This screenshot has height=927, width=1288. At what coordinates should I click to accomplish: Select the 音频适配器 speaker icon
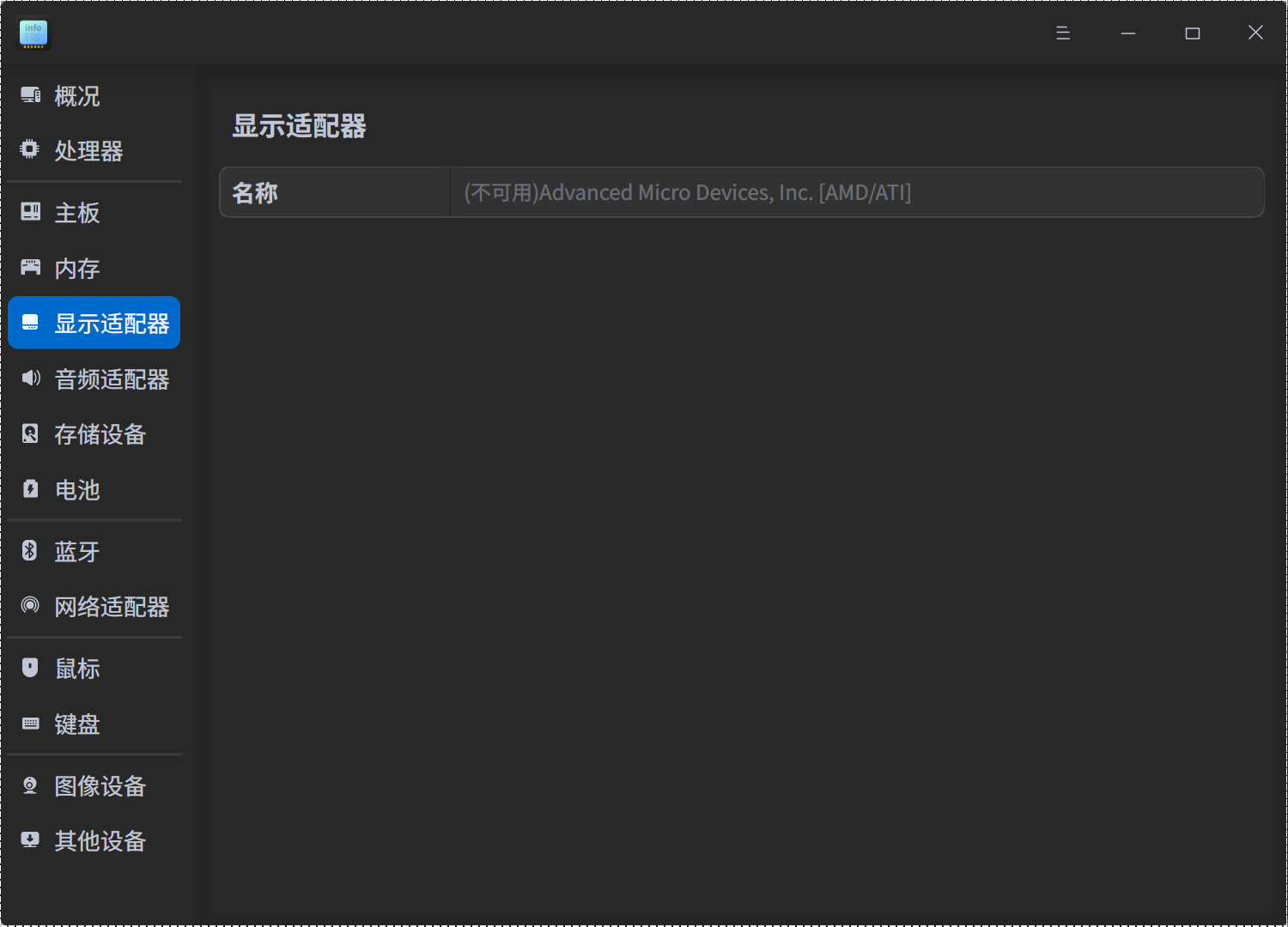pos(31,379)
